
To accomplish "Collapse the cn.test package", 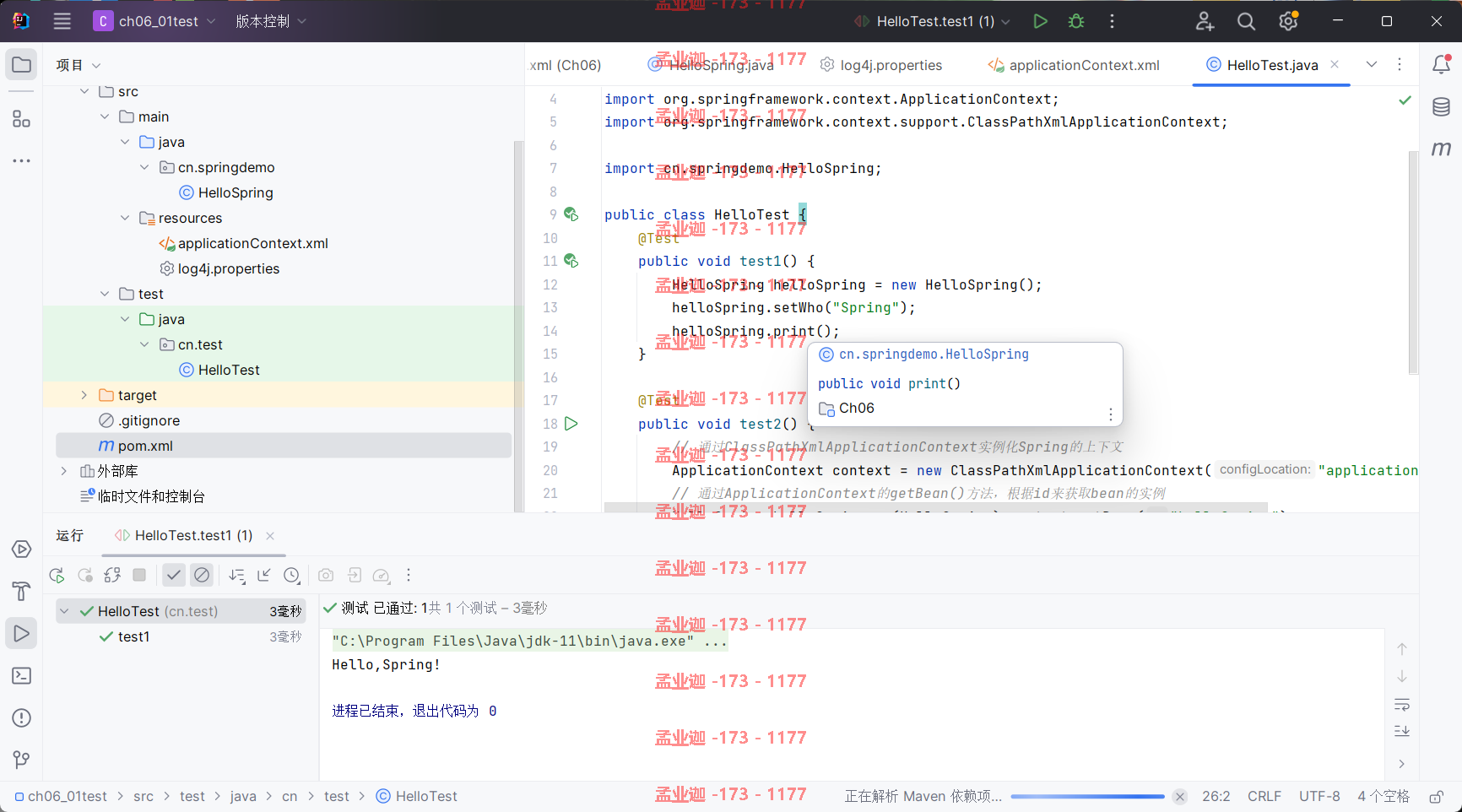I will point(144,344).
